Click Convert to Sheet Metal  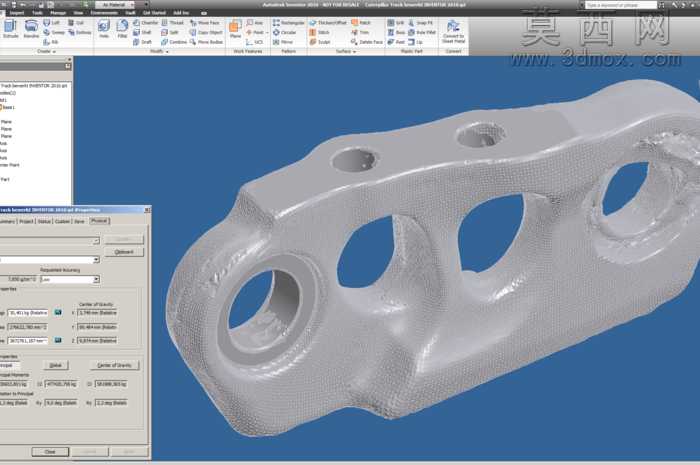tap(454, 32)
